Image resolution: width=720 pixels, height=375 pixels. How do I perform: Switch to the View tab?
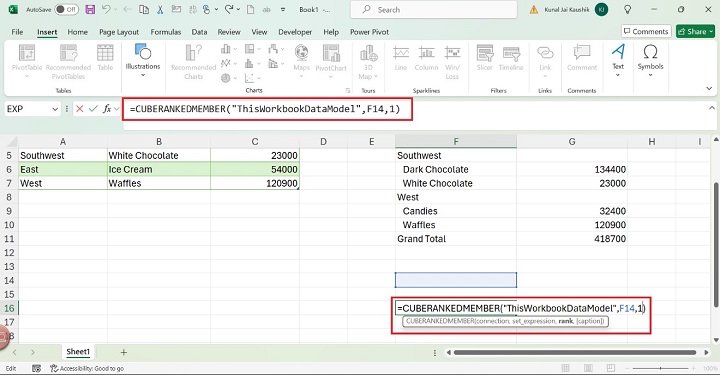(x=259, y=32)
